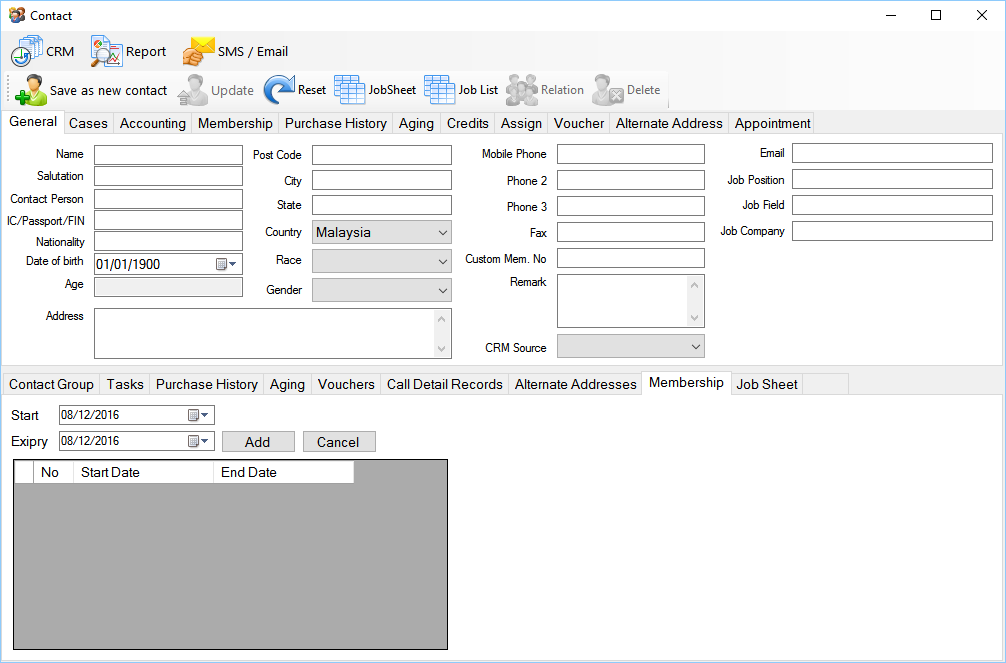Click the IC/Passport/FIN field
1006x663 pixels.
pos(168,220)
